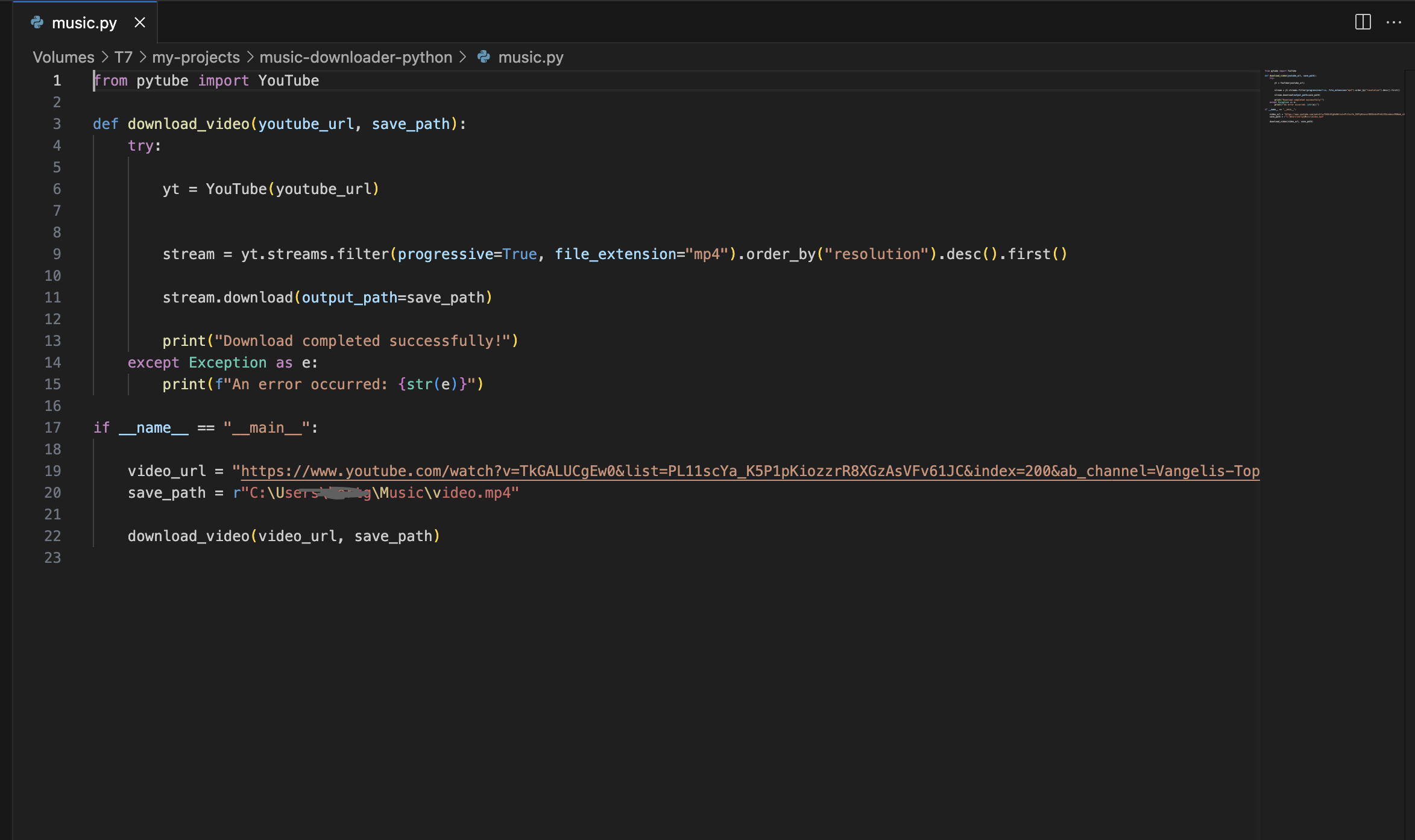Open the More Actions ellipsis menu

[1393, 22]
